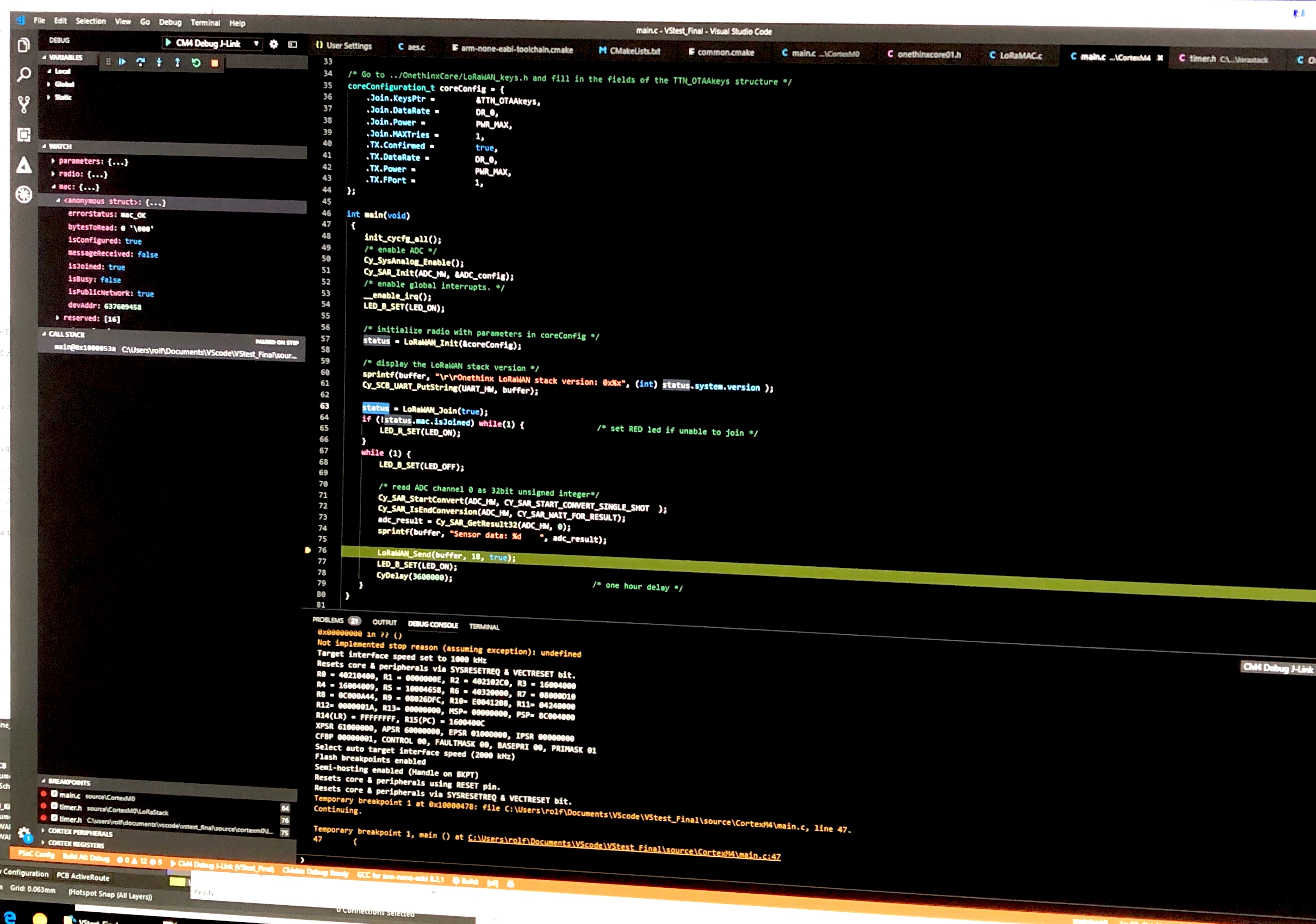The image size is (1316, 924).
Task: Restart the debug session
Action: coord(196,63)
